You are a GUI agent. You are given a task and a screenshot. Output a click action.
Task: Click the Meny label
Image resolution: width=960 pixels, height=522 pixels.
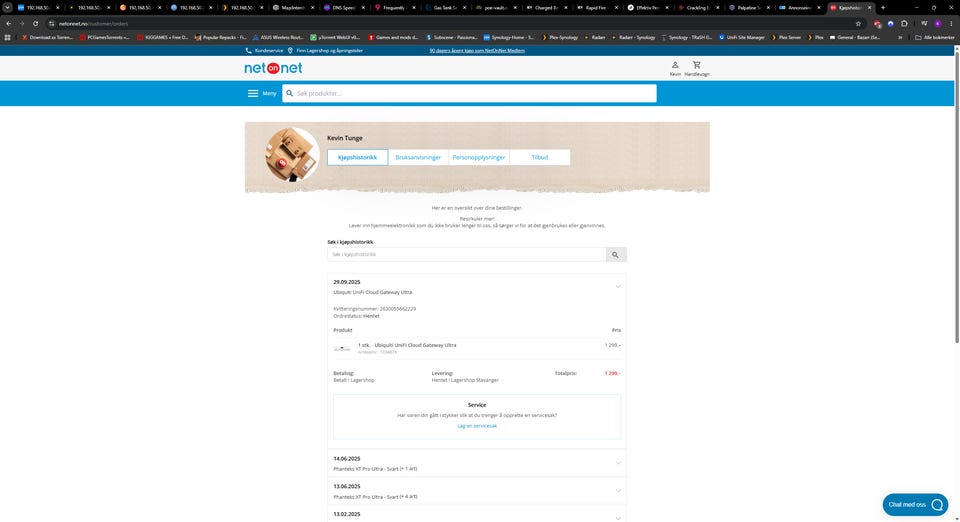pyautogui.click(x=269, y=94)
